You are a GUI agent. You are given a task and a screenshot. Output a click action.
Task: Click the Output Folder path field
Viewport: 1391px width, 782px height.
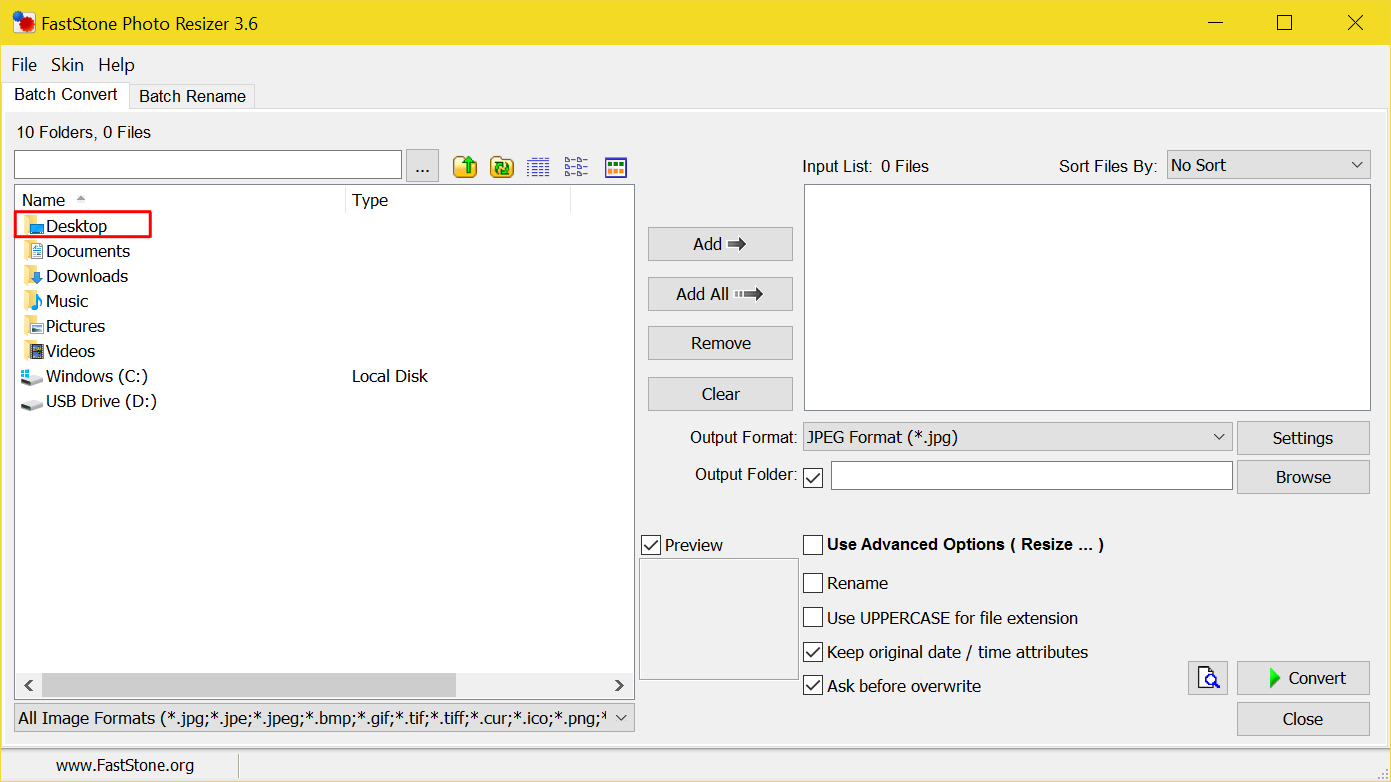(1031, 476)
